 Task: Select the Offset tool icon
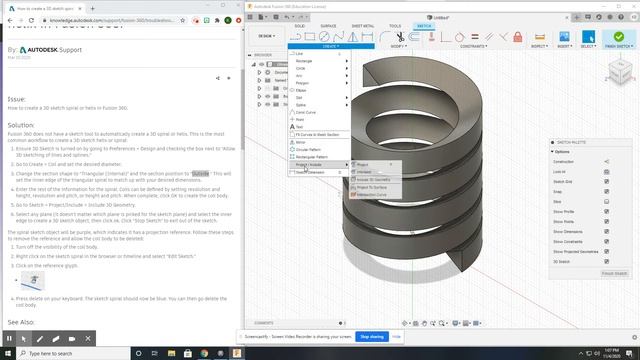414,37
